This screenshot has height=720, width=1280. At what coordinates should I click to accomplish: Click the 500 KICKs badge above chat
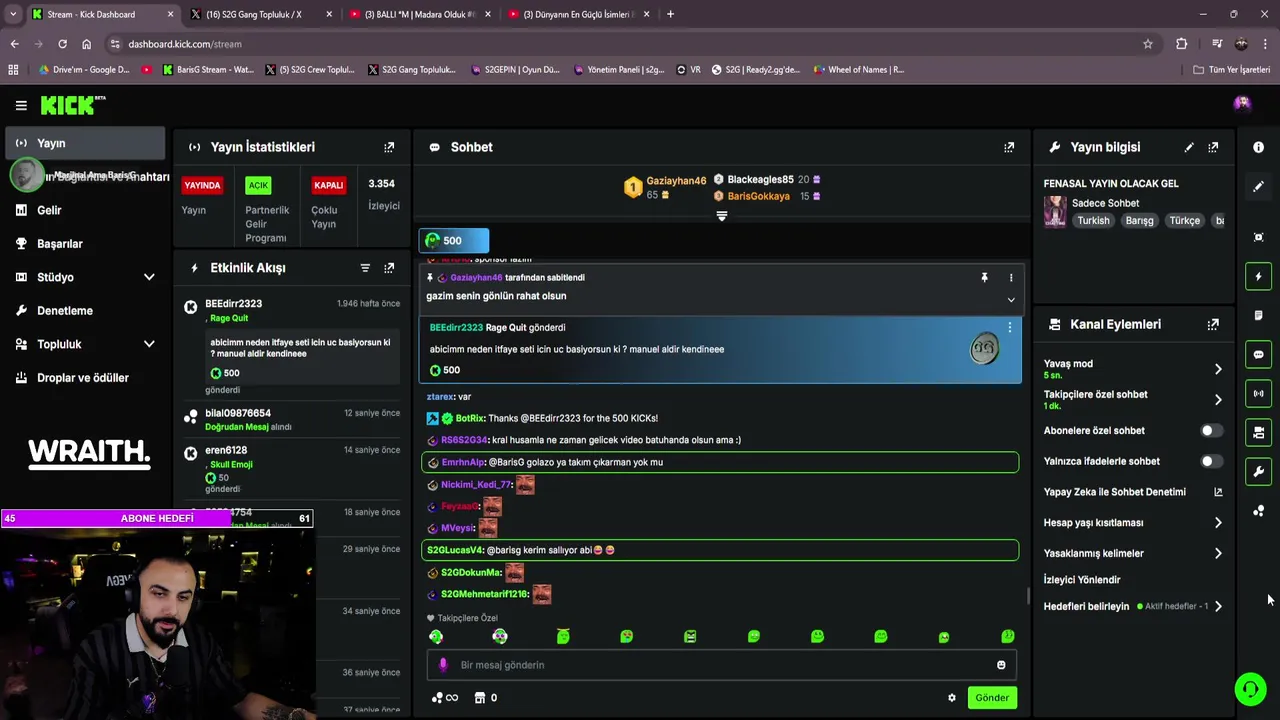point(454,240)
